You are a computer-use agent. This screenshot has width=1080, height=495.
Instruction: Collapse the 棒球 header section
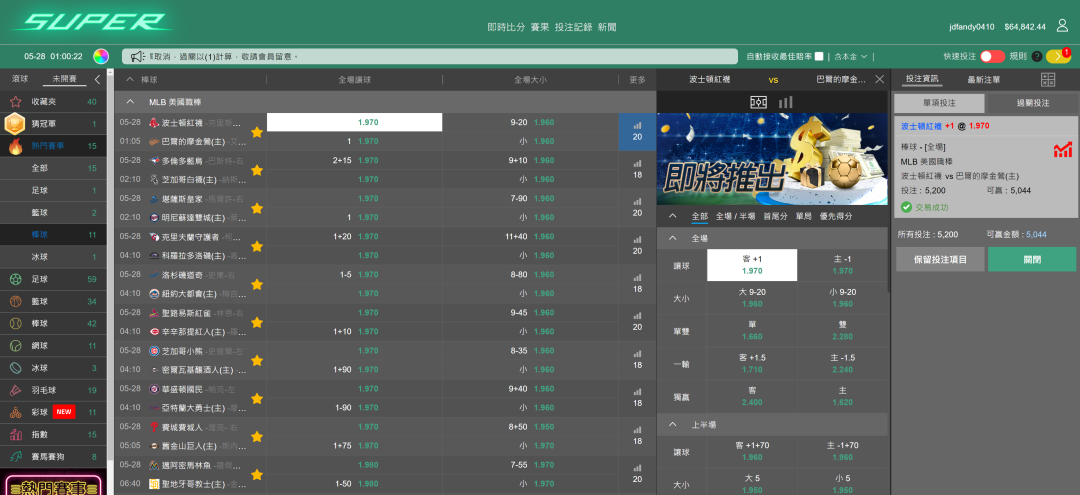[x=129, y=80]
